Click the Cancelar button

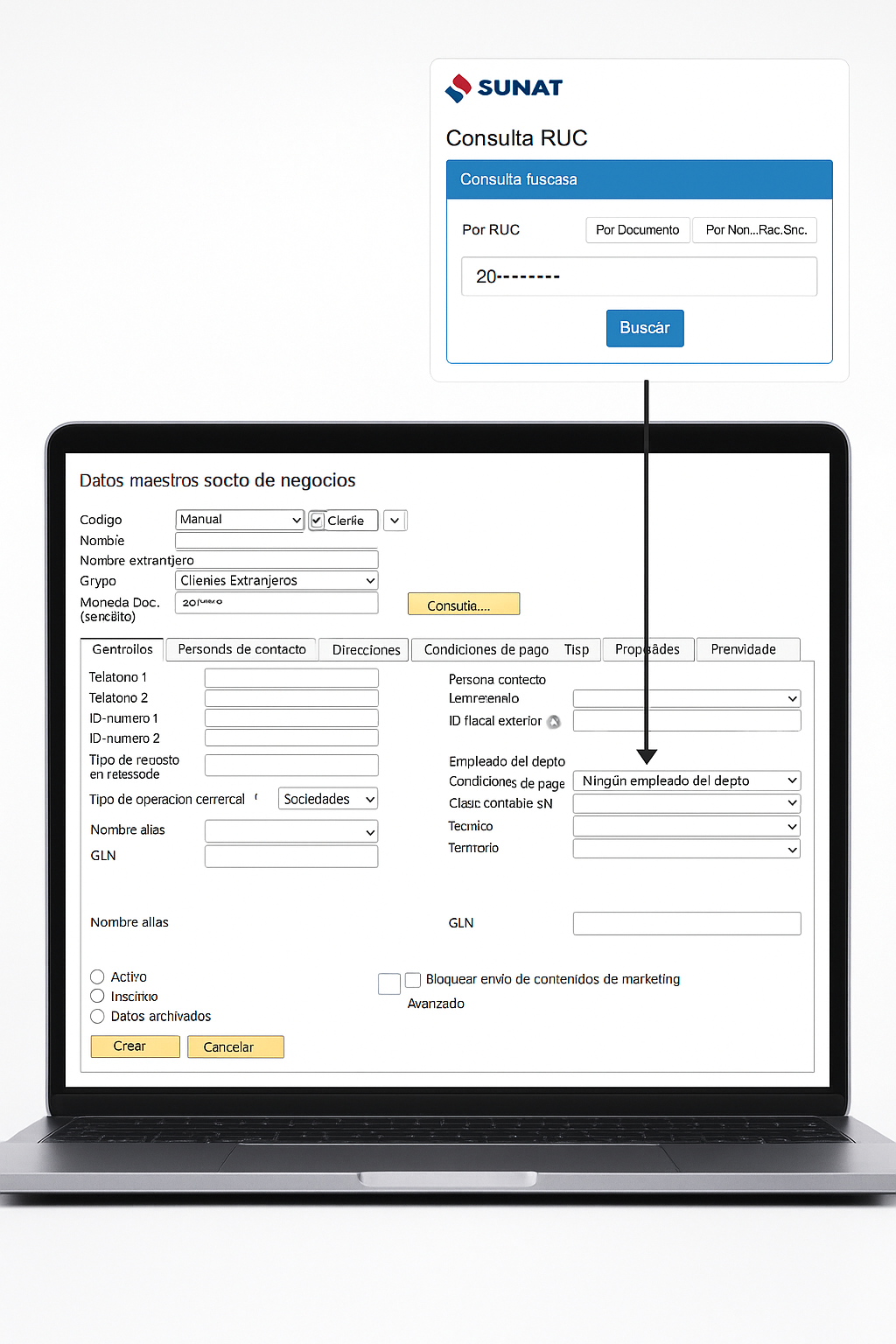click(x=235, y=1046)
